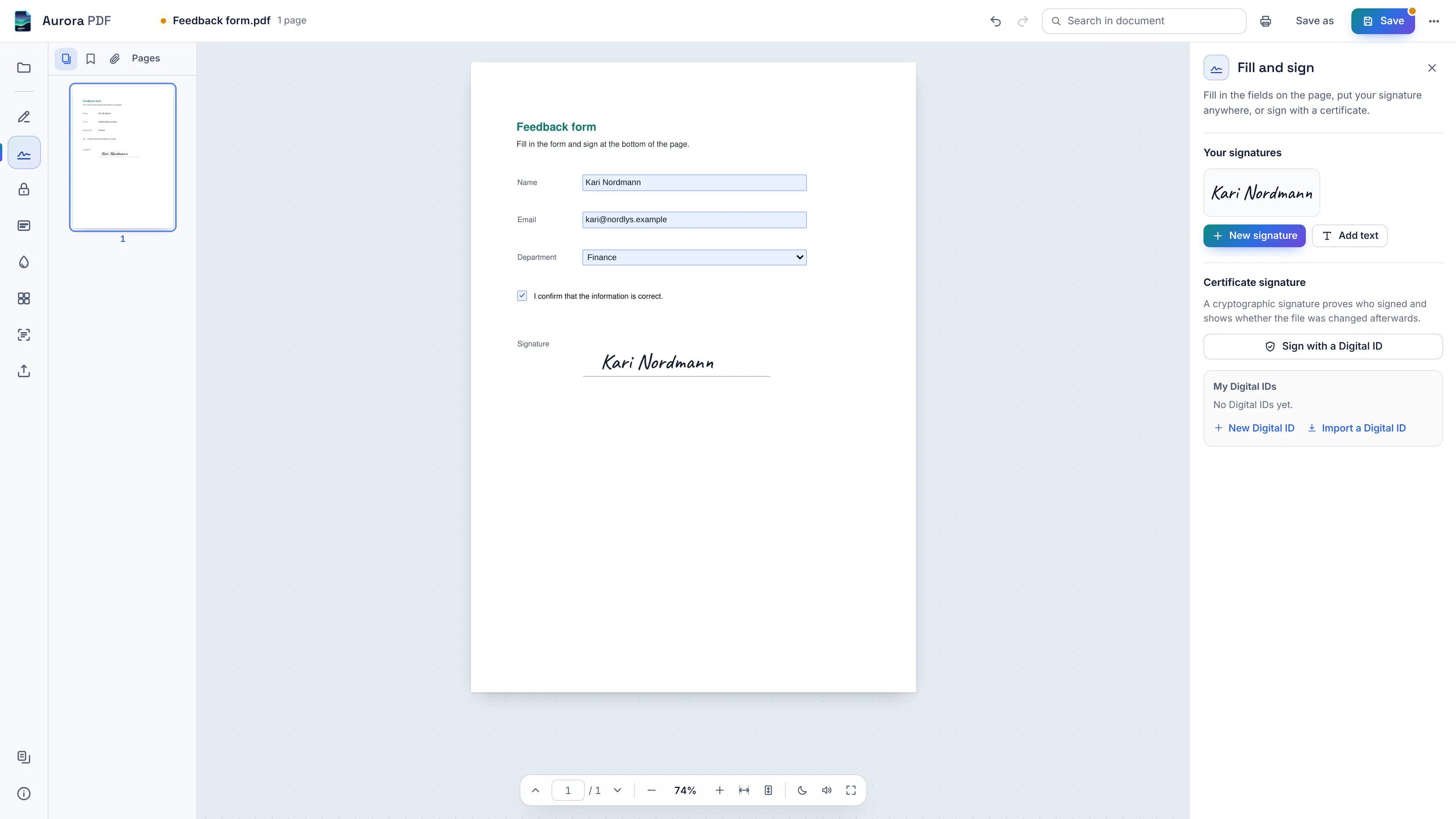Print the document using printer icon

click(1266, 21)
